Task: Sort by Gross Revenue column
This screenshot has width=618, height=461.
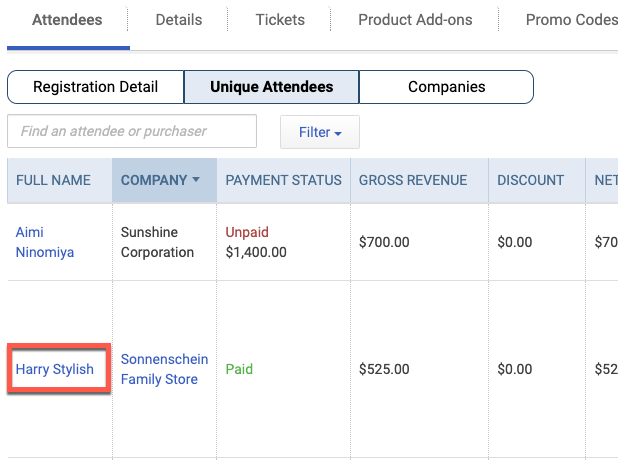Action: point(413,180)
